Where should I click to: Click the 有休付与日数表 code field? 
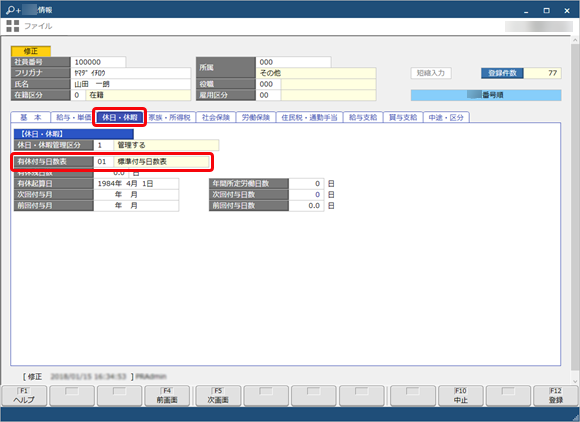coord(103,162)
